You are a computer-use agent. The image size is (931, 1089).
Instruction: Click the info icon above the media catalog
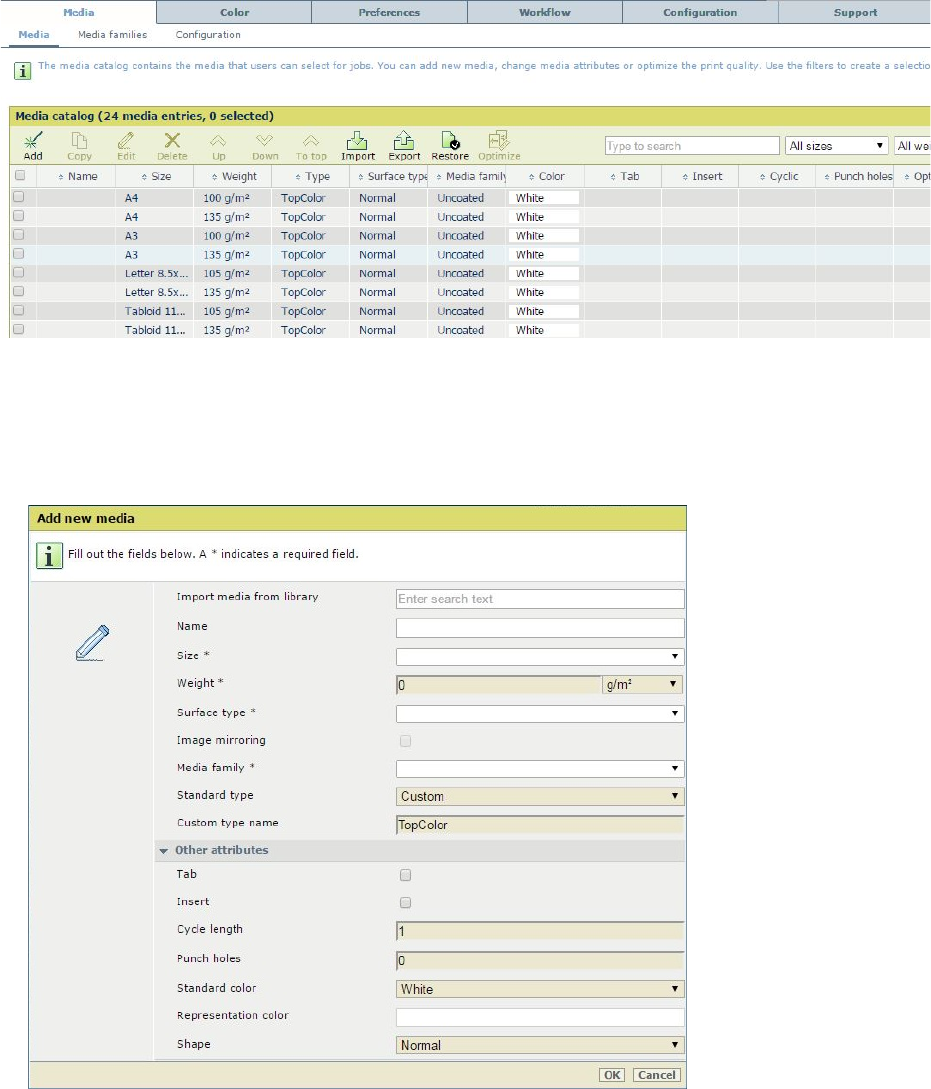tap(22, 70)
